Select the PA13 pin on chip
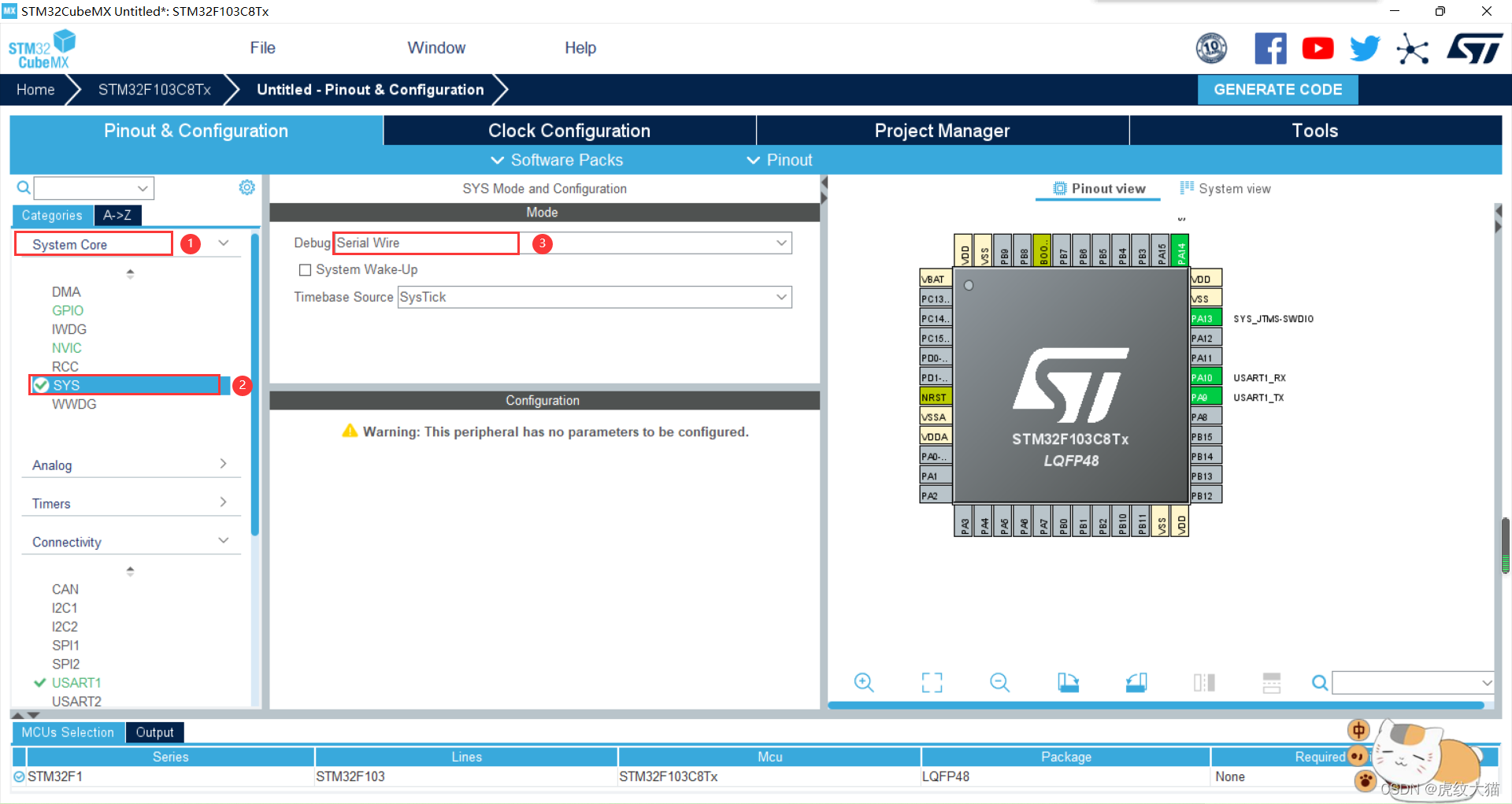Screen dimensions: 1512x804 1206,318
